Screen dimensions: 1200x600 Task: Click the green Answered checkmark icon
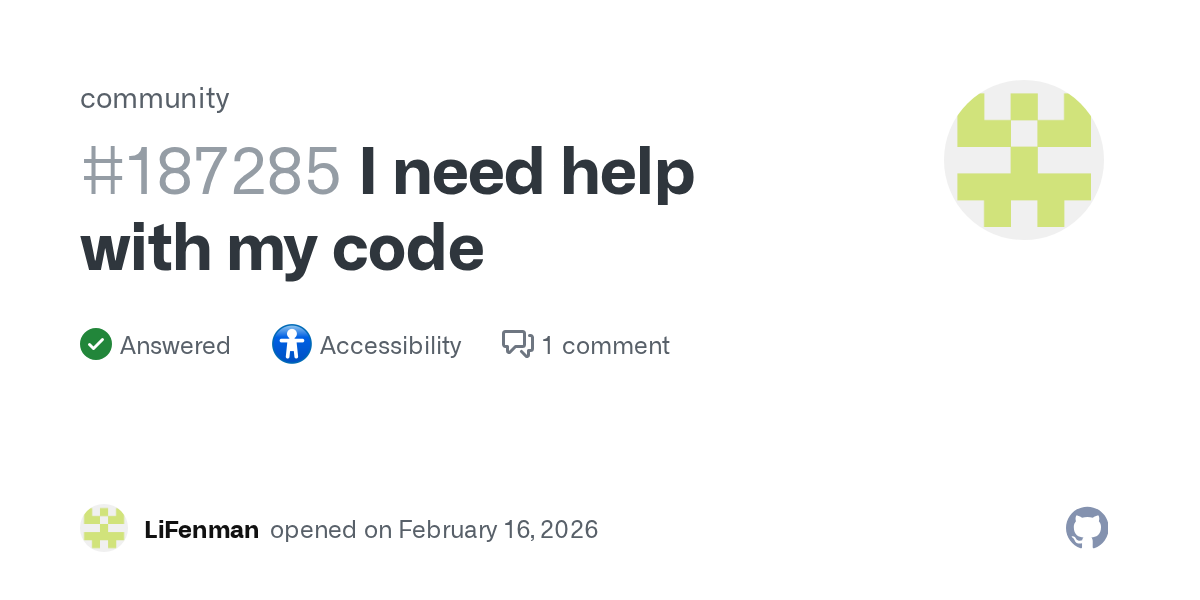(x=96, y=345)
